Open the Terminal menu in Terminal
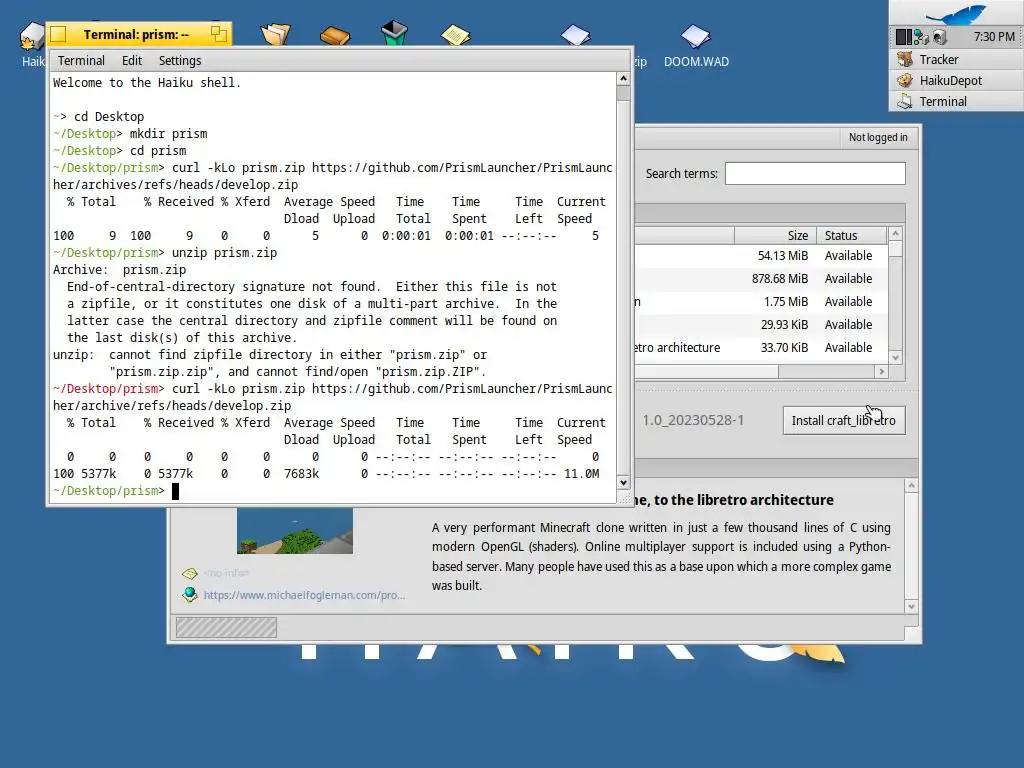 81,61
